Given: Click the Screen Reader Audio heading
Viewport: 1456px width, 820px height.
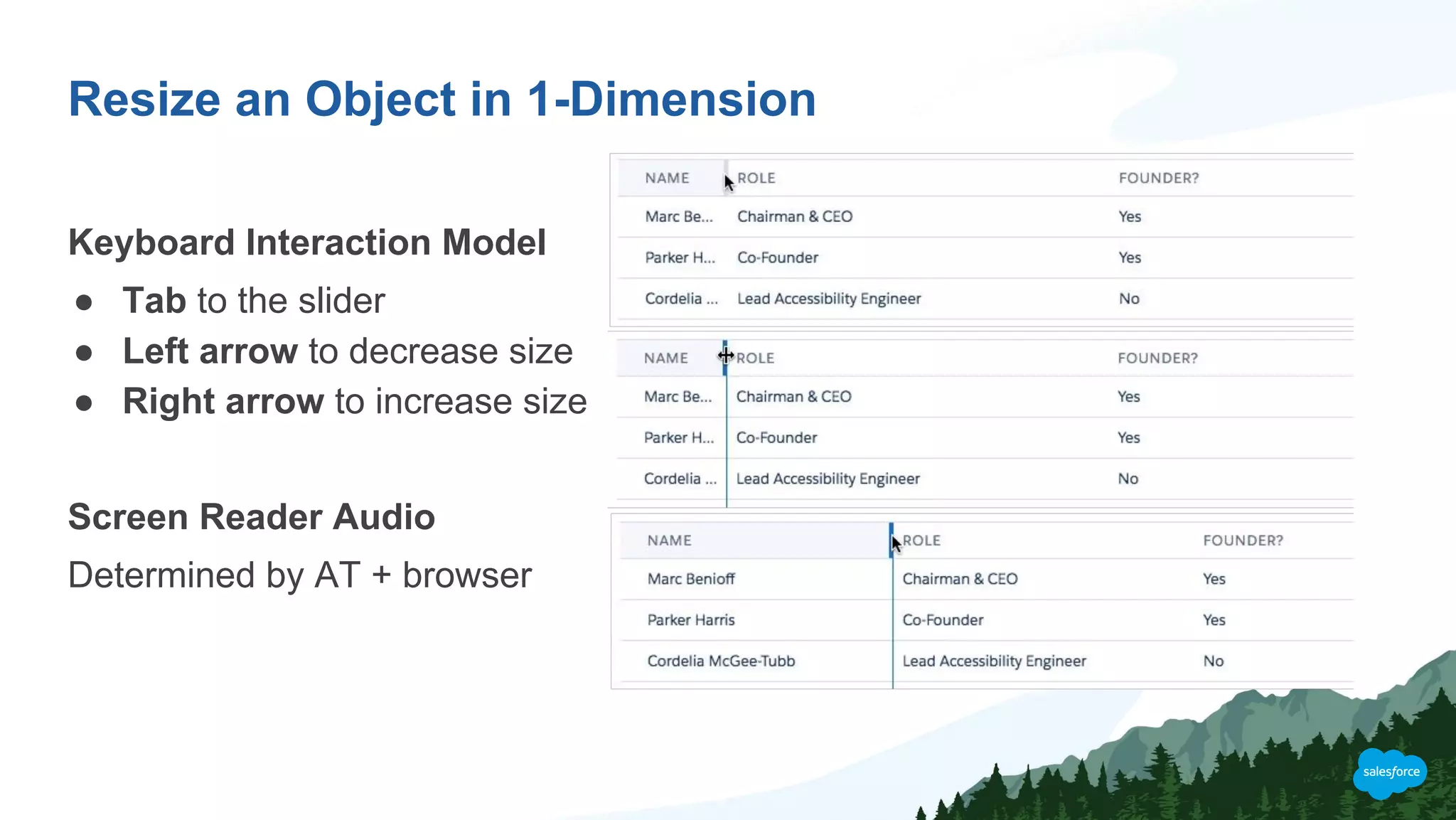Looking at the screenshot, I should pos(252,517).
